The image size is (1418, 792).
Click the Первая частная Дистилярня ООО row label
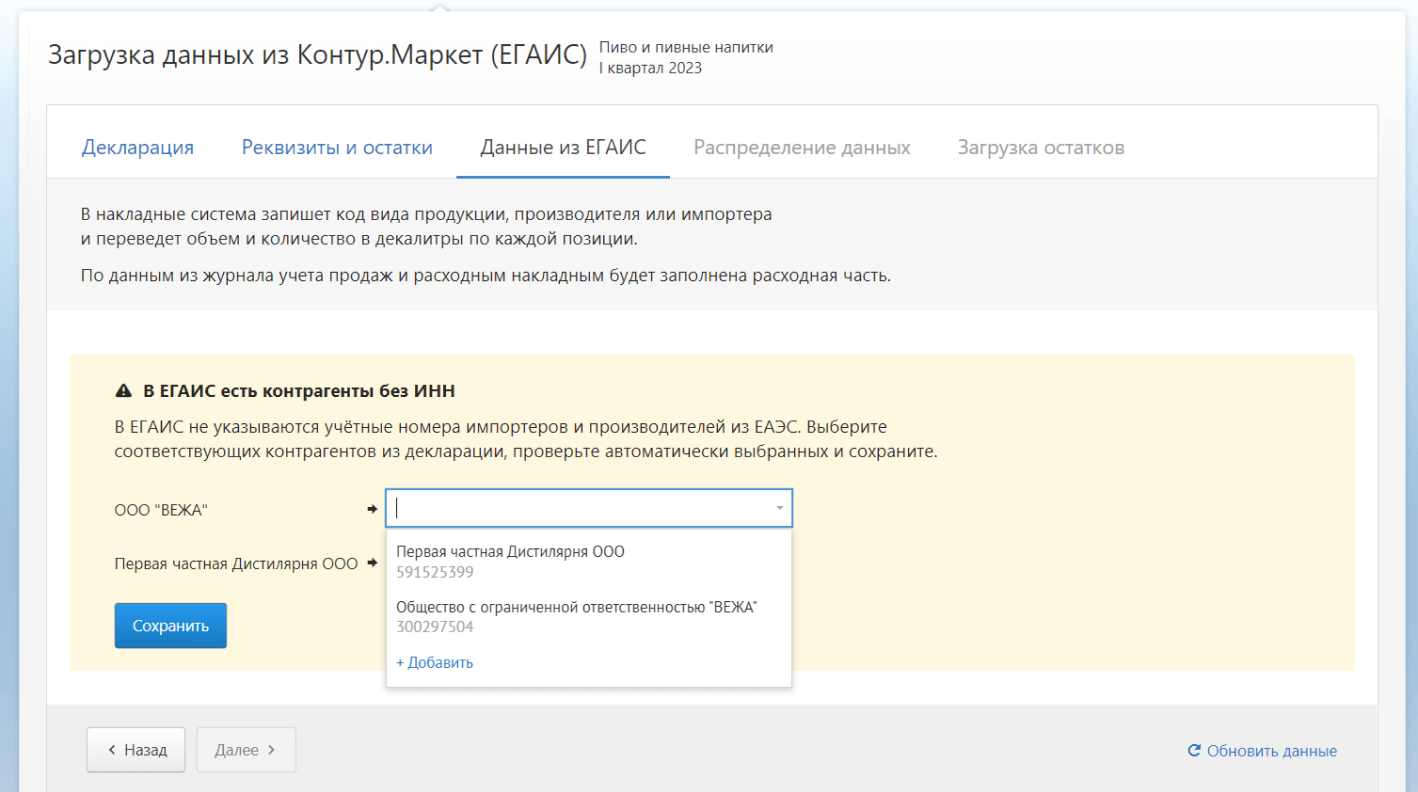coord(236,564)
